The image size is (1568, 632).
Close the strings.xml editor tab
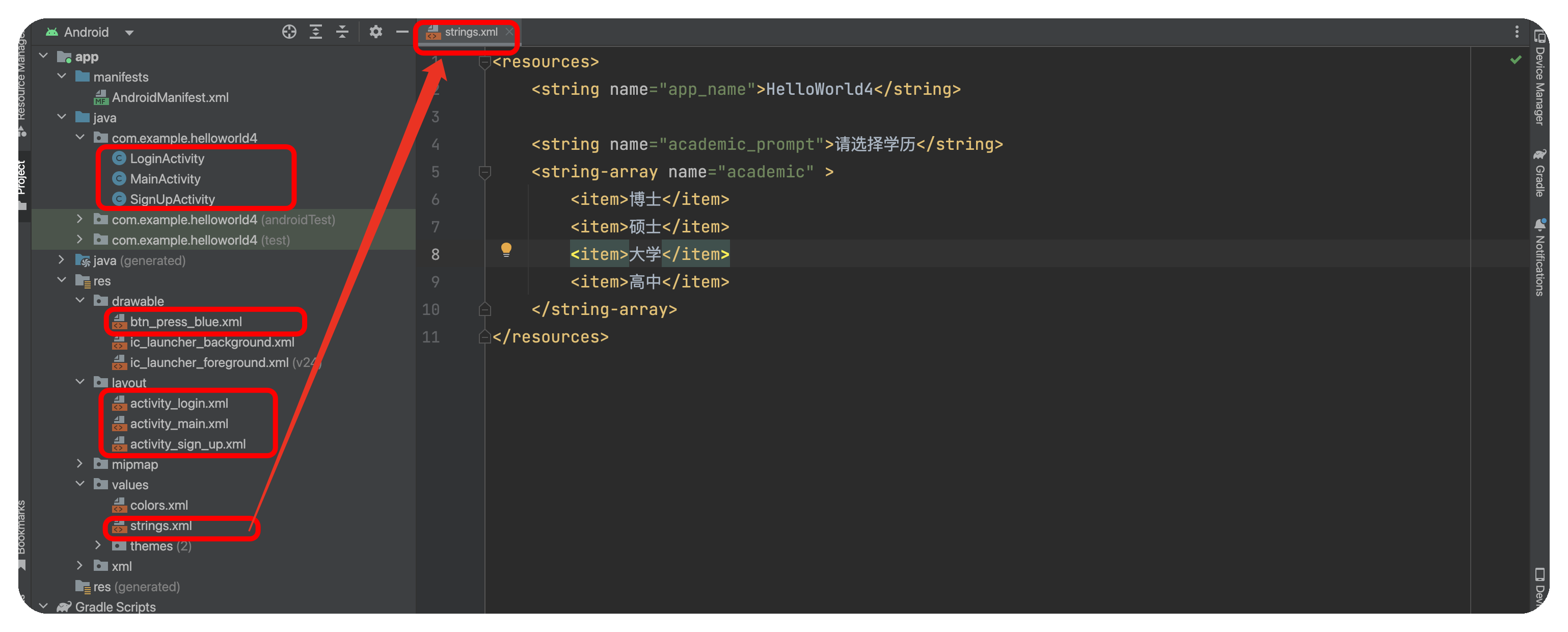pos(509,32)
